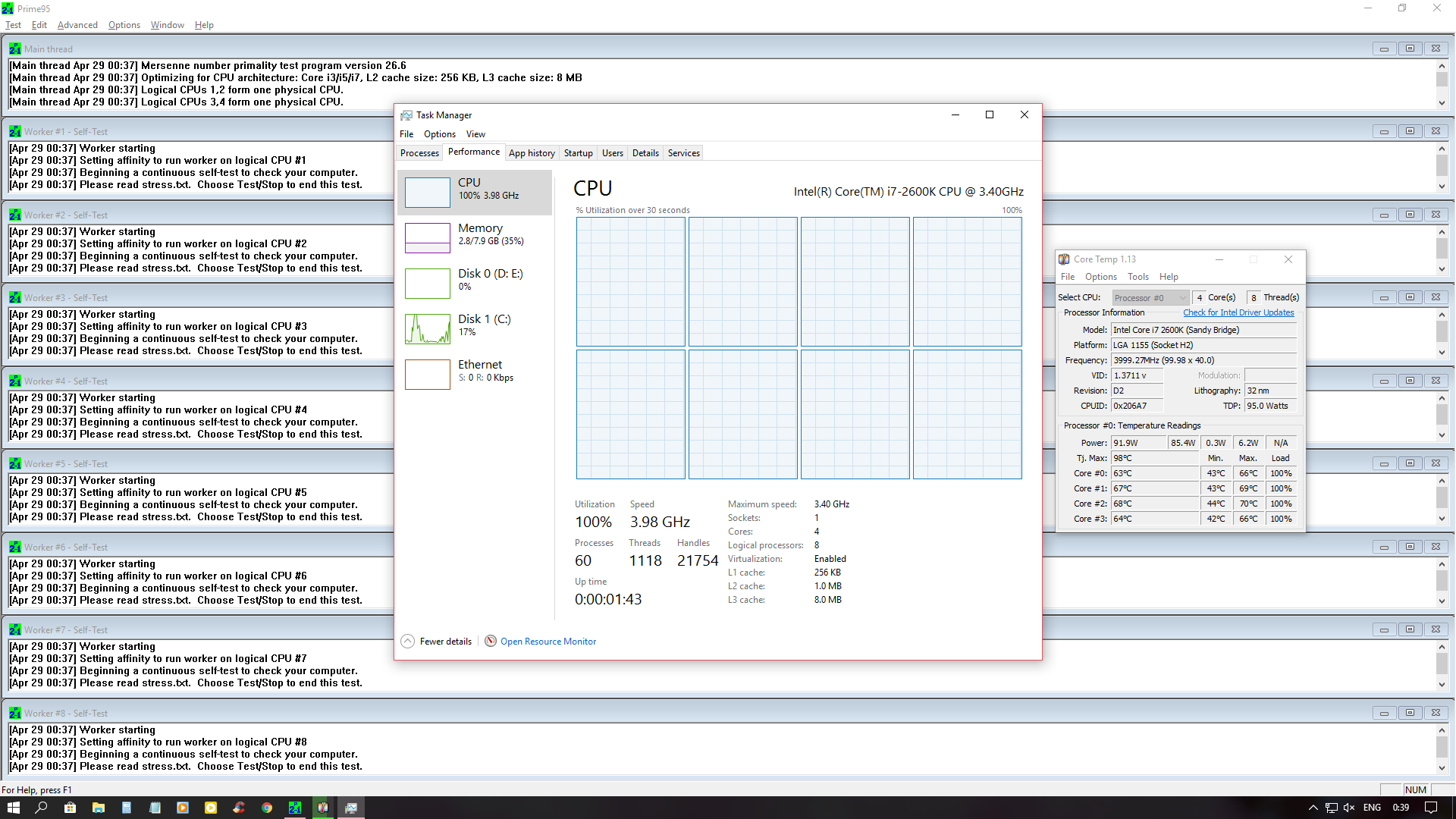
Task: Switch to the App history tab
Action: coord(532,153)
